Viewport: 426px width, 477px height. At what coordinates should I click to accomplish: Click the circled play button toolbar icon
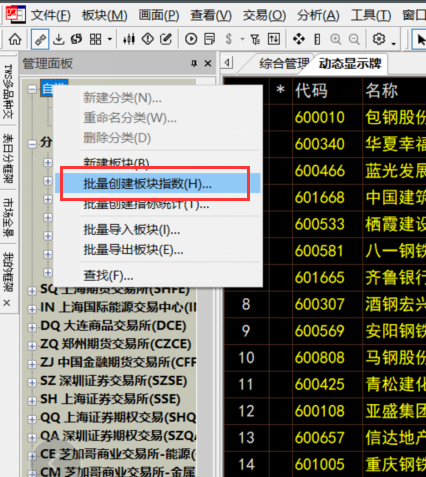click(x=191, y=39)
